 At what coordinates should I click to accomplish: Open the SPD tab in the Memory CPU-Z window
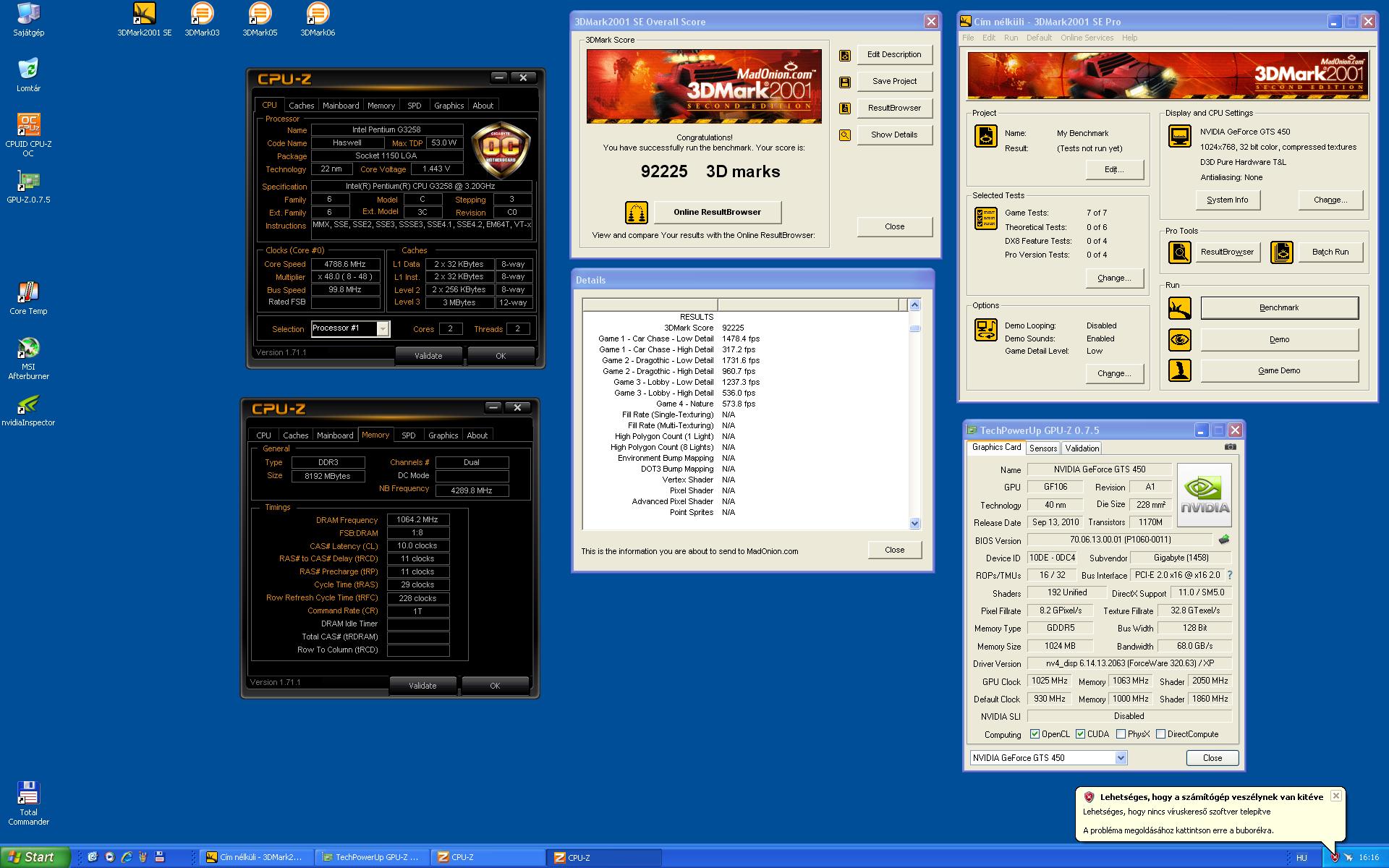click(409, 435)
